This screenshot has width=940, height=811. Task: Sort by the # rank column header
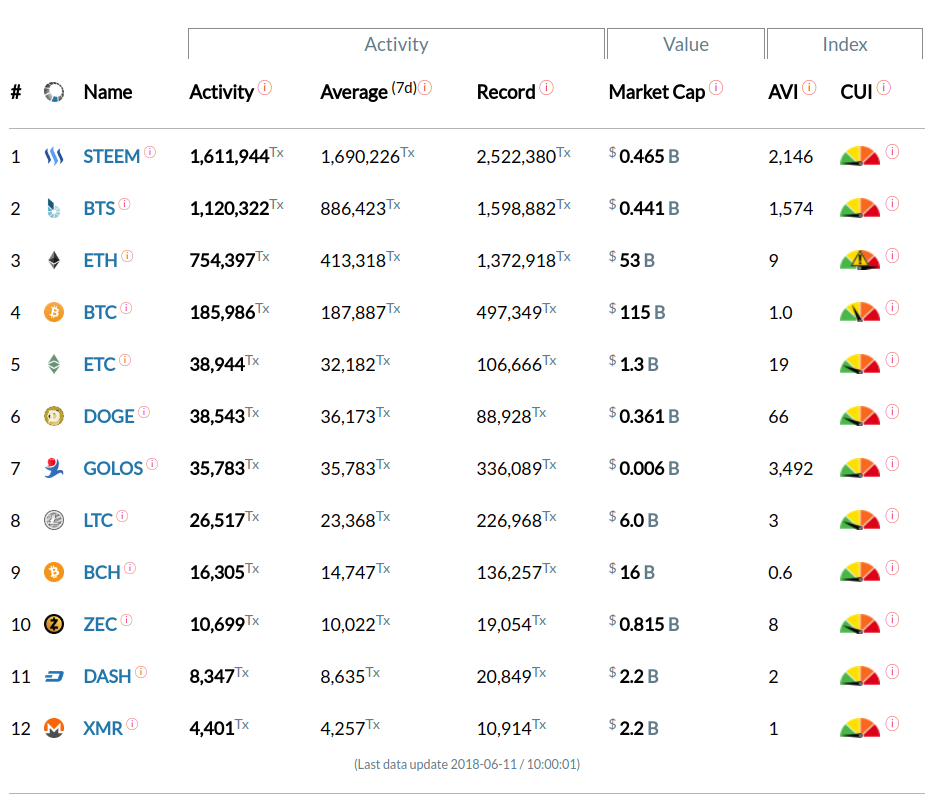16,92
